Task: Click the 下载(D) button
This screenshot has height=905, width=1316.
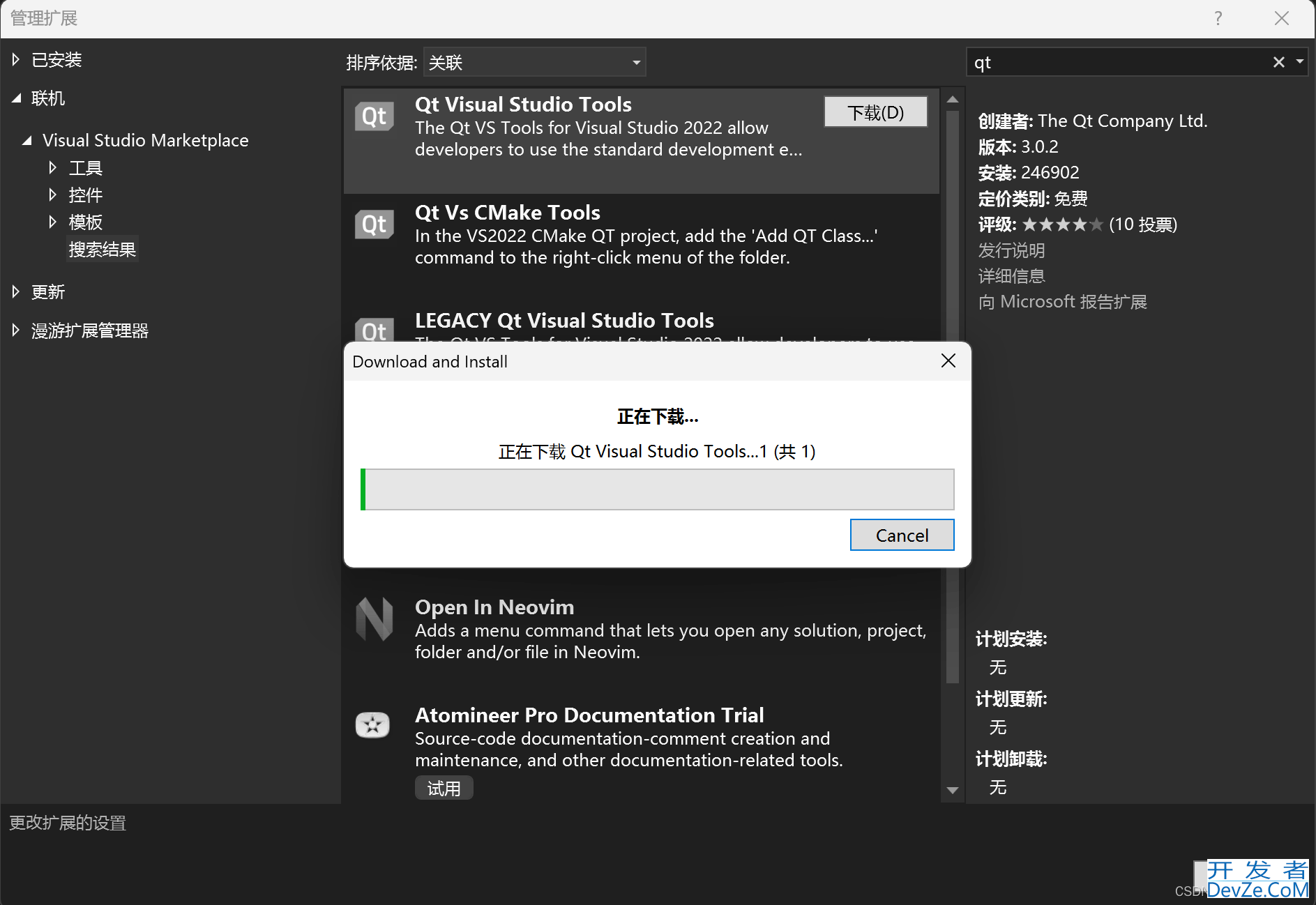Action: pyautogui.click(x=876, y=112)
